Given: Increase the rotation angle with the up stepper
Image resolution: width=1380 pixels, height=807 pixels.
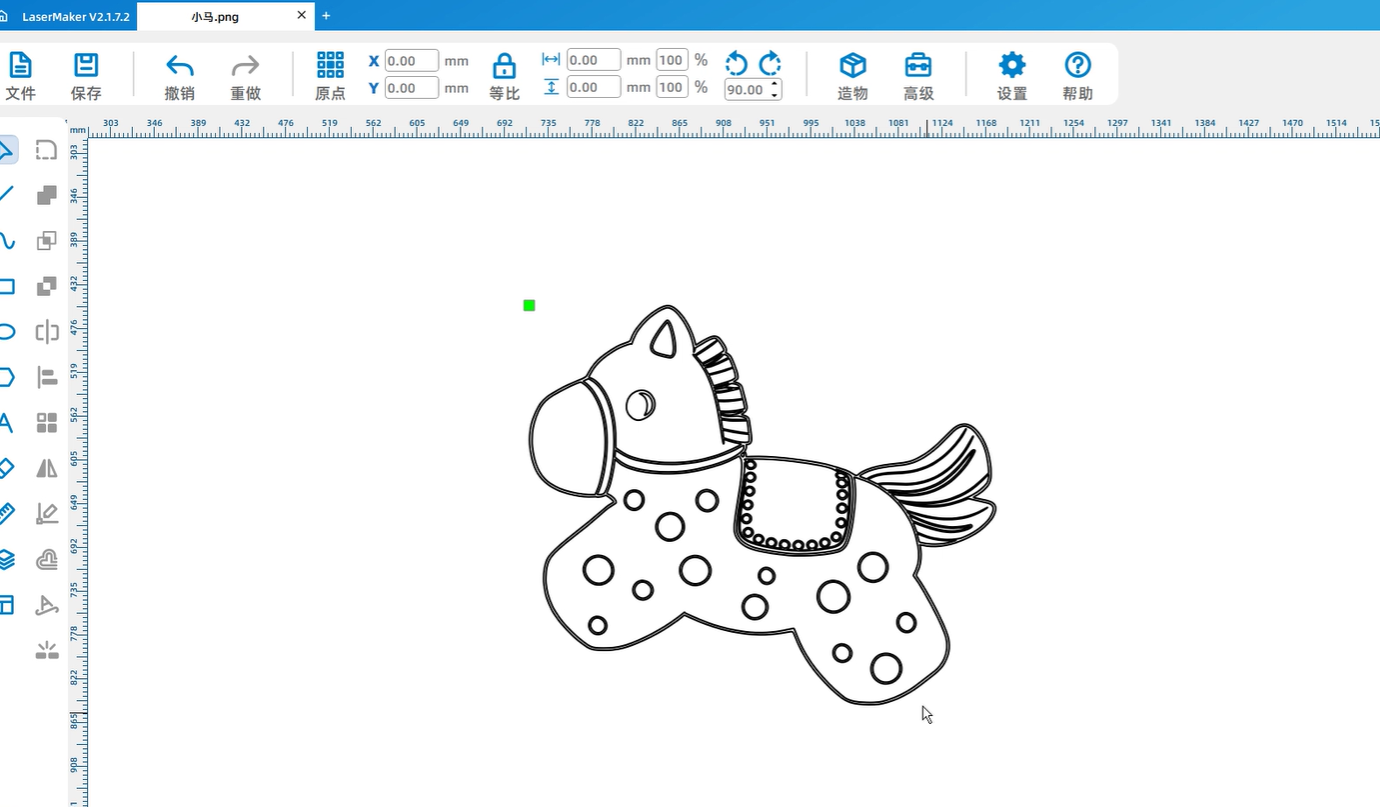Looking at the screenshot, I should 774,84.
